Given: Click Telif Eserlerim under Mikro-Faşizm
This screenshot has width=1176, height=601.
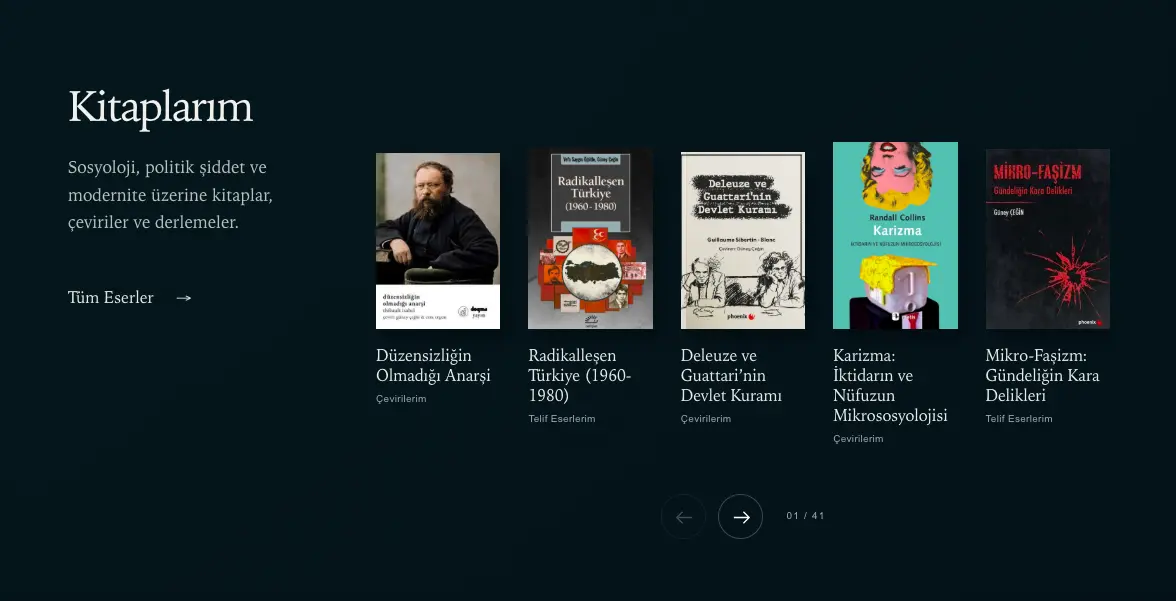Looking at the screenshot, I should 1018,419.
